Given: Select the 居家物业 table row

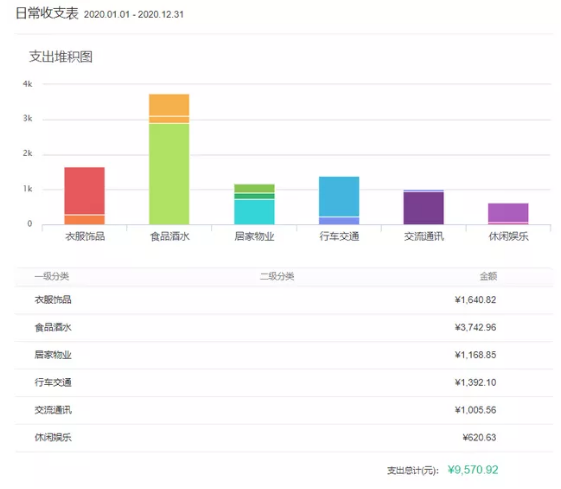Looking at the screenshot, I should (x=284, y=355).
